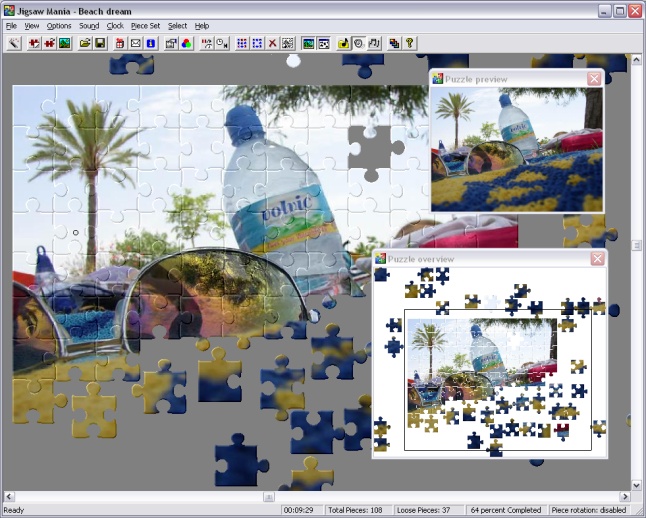
Task: Click the envelope mail toolbar icon
Action: tap(136, 43)
